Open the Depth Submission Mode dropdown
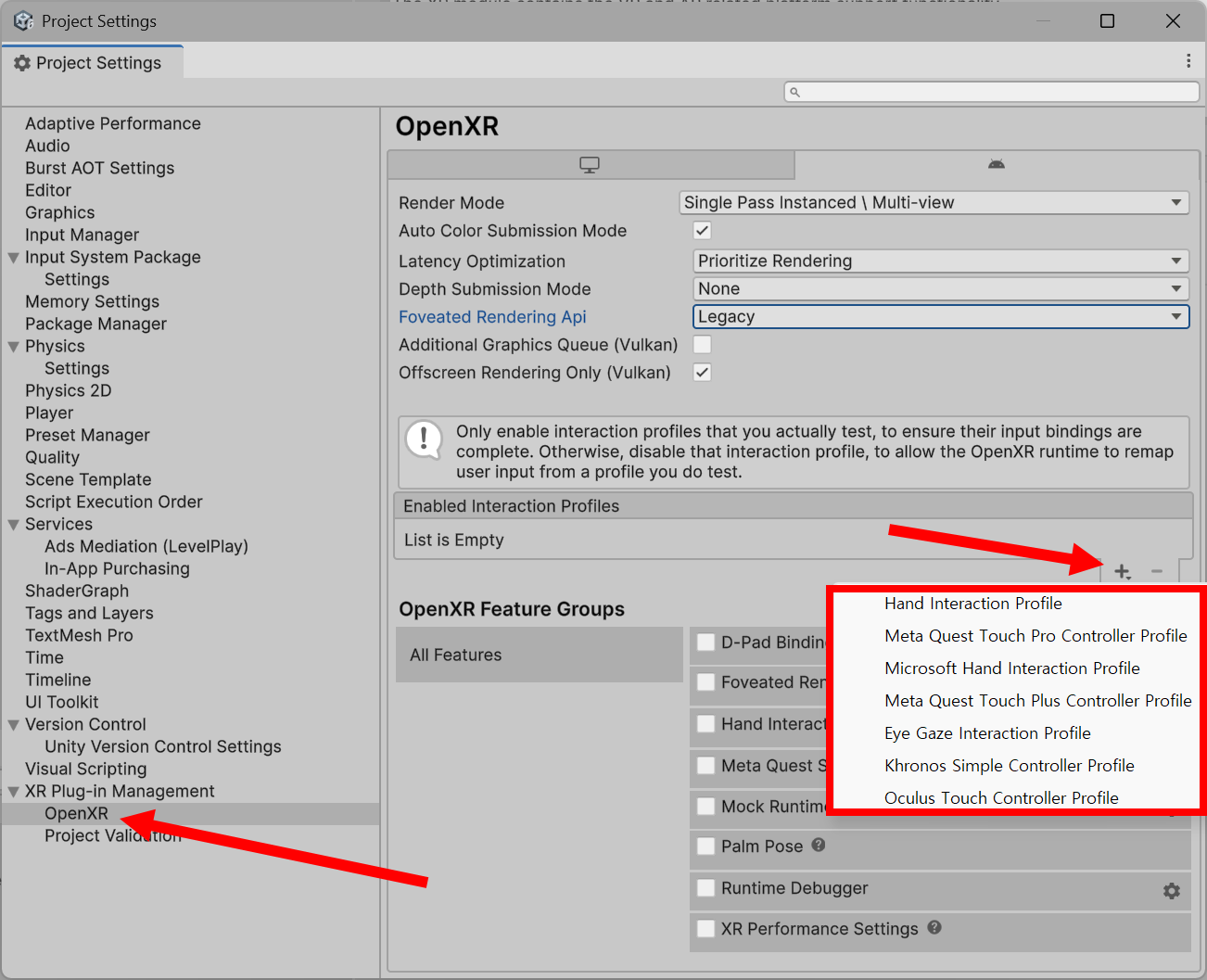Image resolution: width=1207 pixels, height=980 pixels. pos(941,289)
